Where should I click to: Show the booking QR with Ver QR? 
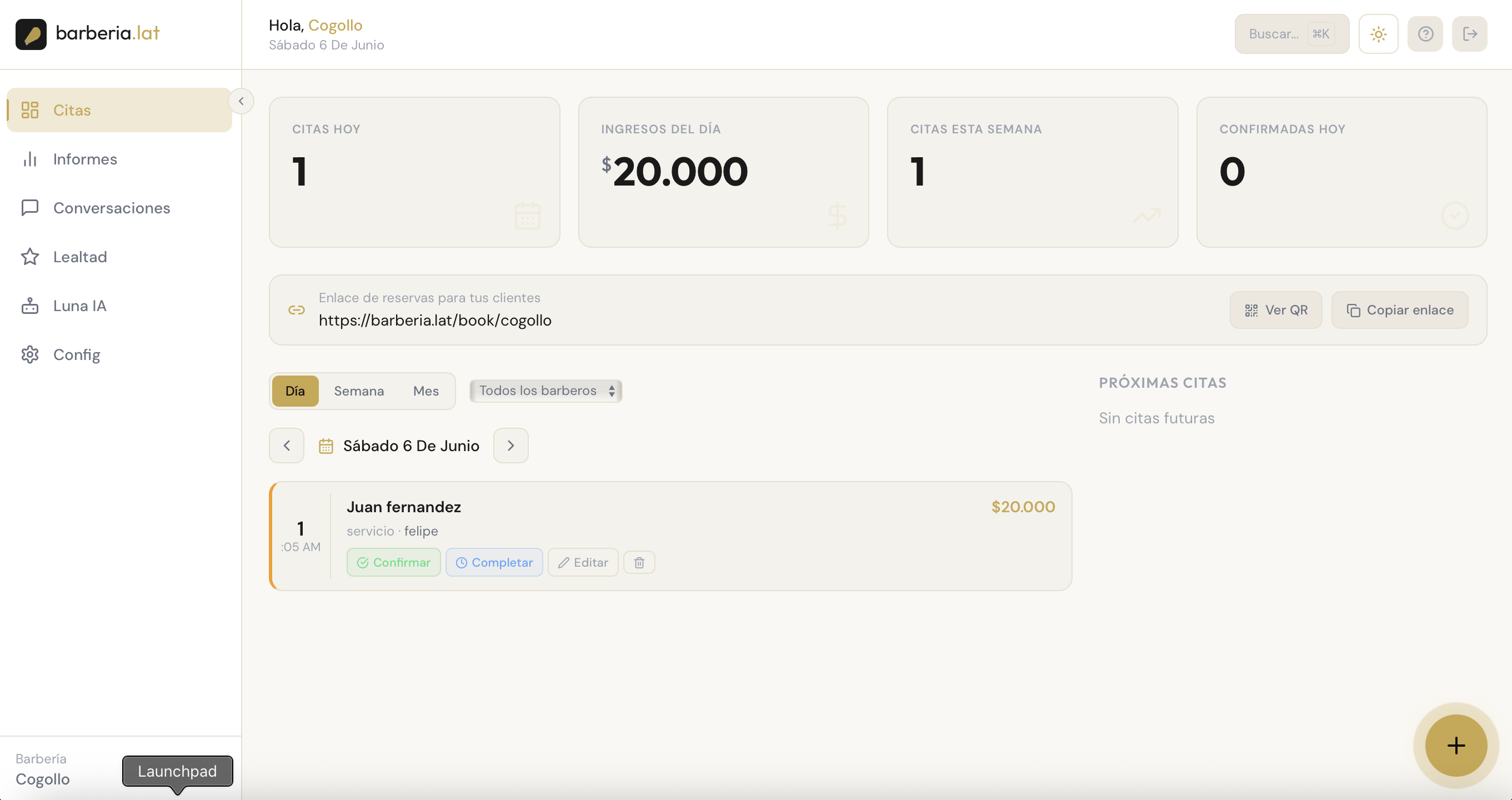click(x=1276, y=310)
